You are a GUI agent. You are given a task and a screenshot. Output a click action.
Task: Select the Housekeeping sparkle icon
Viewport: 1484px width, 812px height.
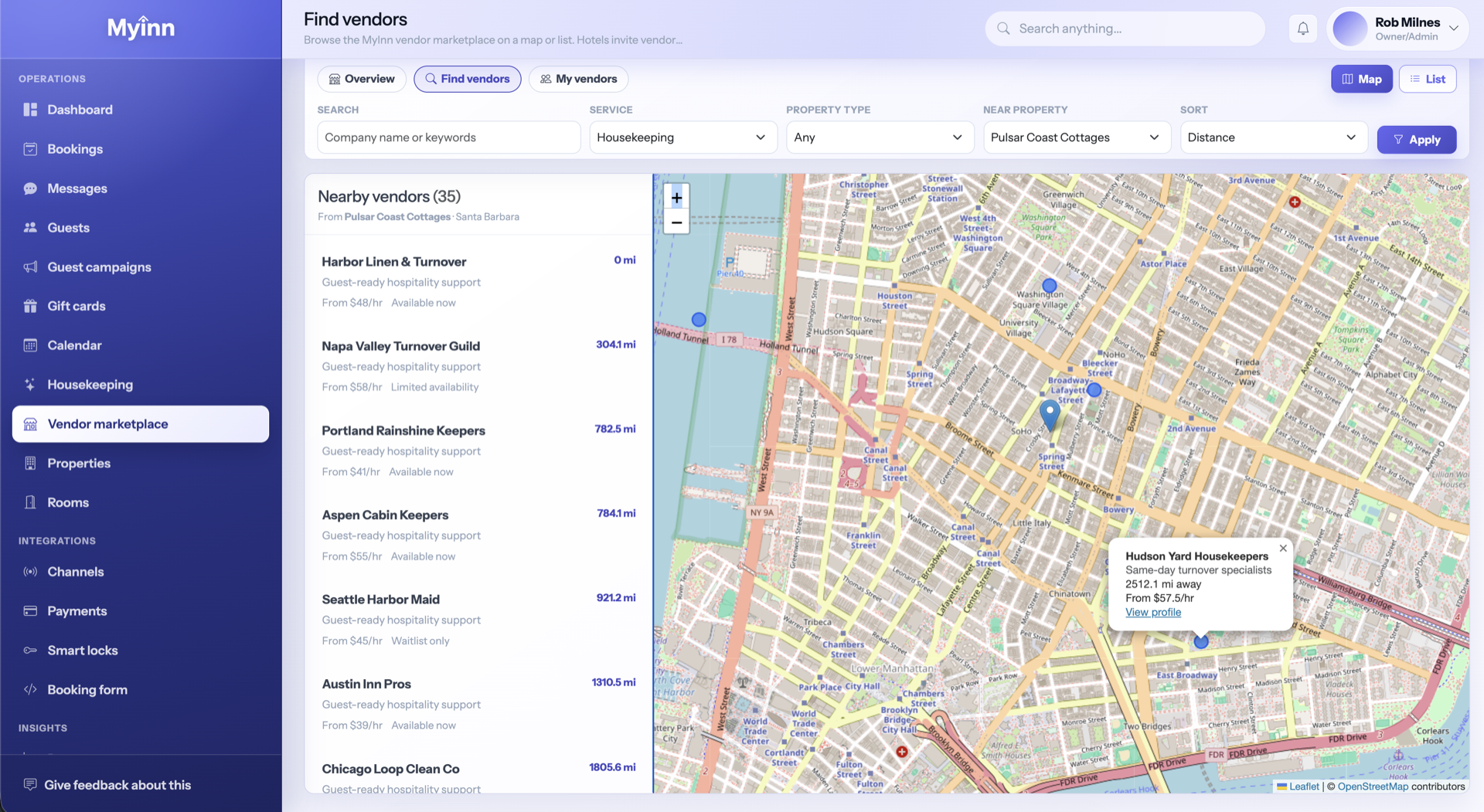coord(30,385)
